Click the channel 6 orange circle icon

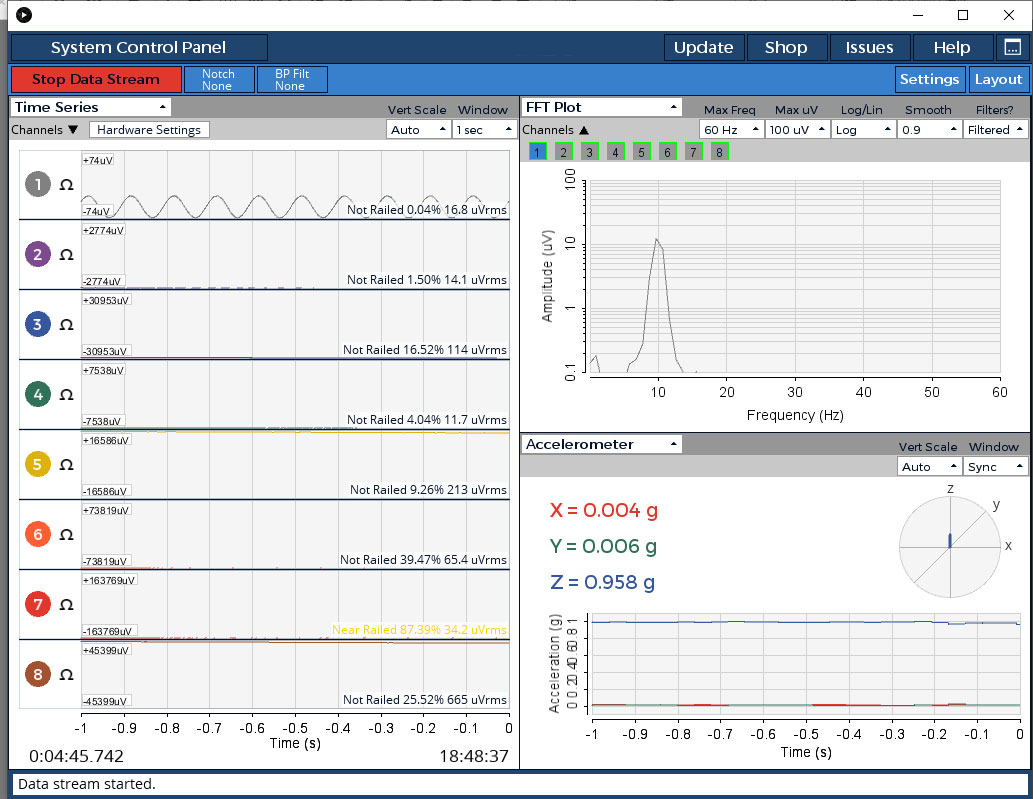38,534
